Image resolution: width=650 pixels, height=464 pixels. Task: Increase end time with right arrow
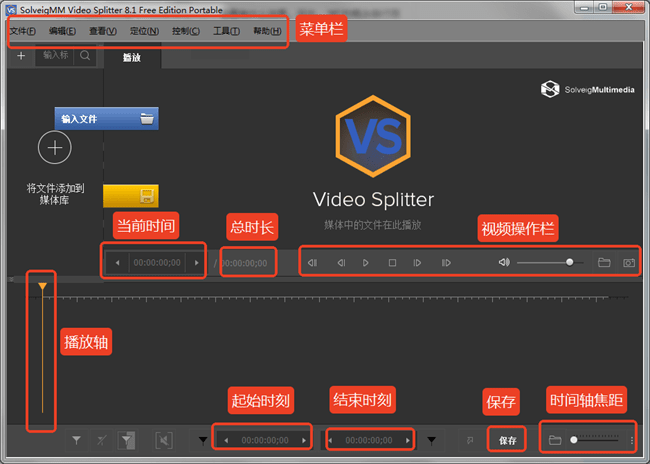[408, 440]
